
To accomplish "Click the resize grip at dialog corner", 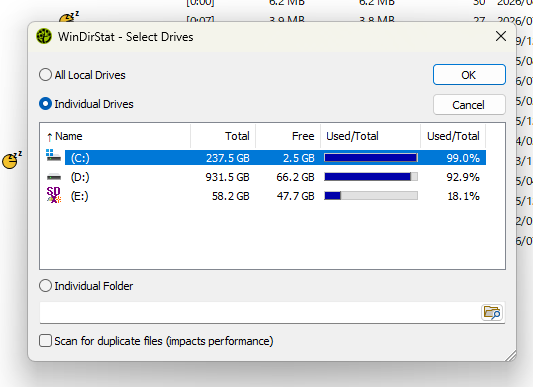I will coord(511,356).
